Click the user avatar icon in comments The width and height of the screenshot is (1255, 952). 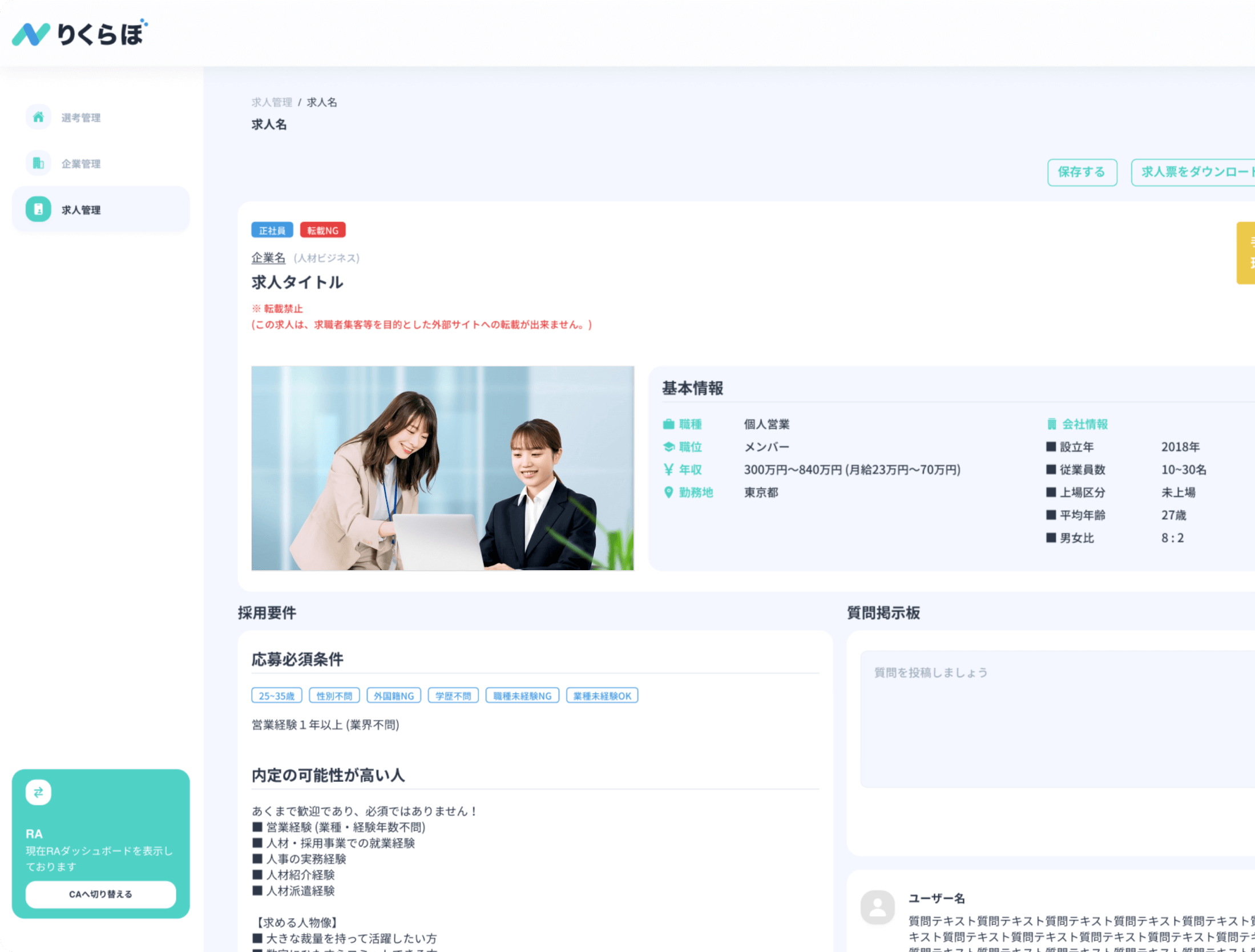(x=877, y=907)
